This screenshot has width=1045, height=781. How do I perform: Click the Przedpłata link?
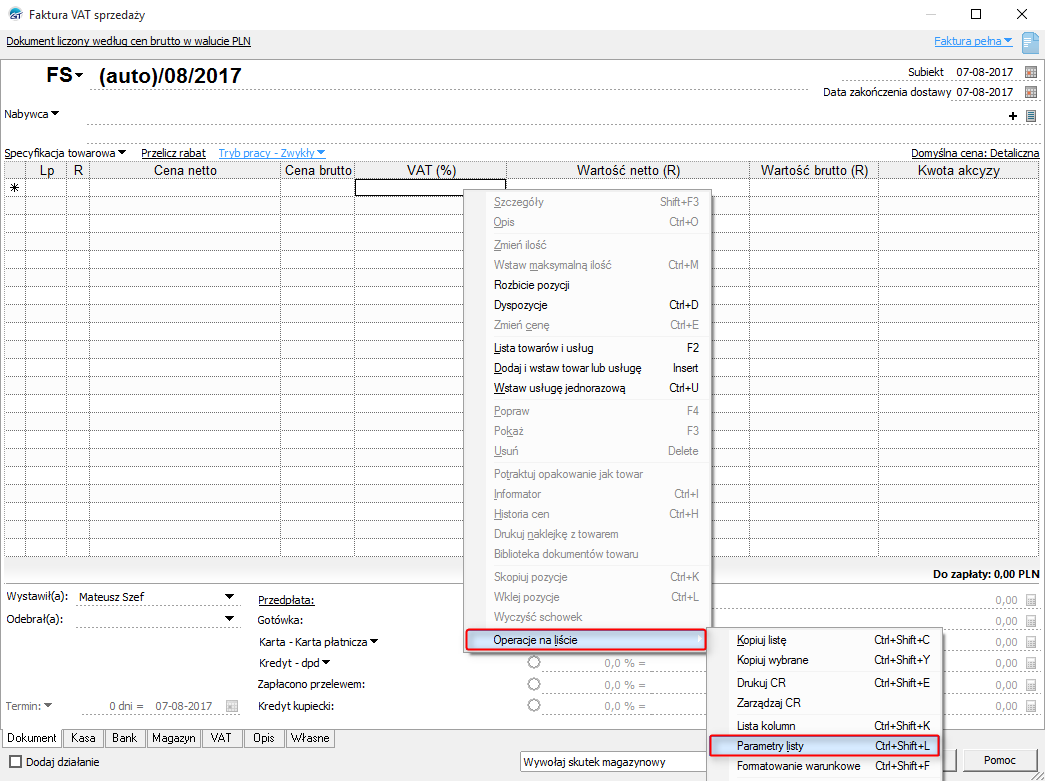click(286, 600)
